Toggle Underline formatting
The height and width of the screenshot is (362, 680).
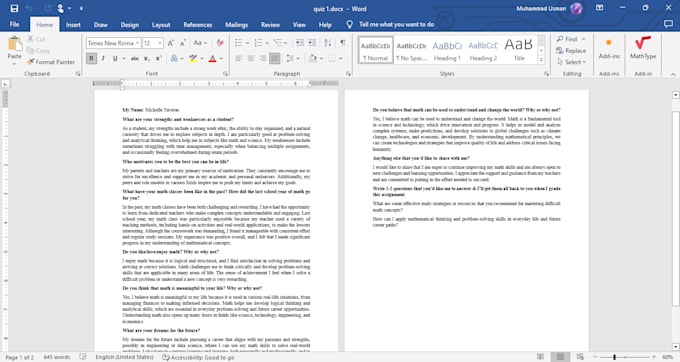click(x=115, y=58)
